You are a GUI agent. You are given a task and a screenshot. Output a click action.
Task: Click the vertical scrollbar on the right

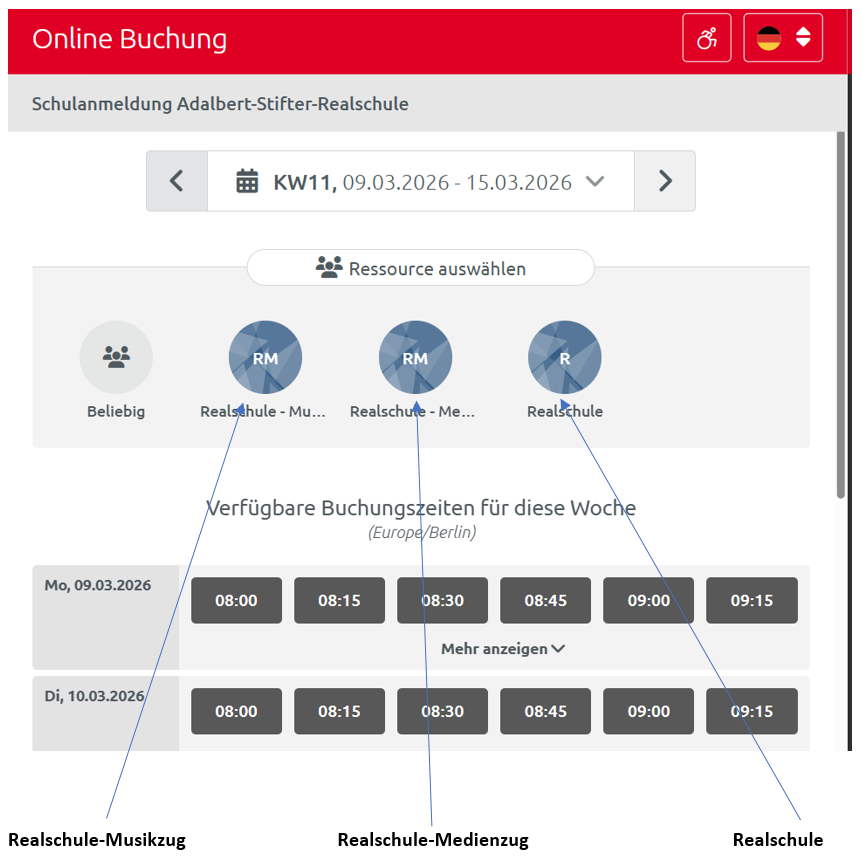[840, 320]
